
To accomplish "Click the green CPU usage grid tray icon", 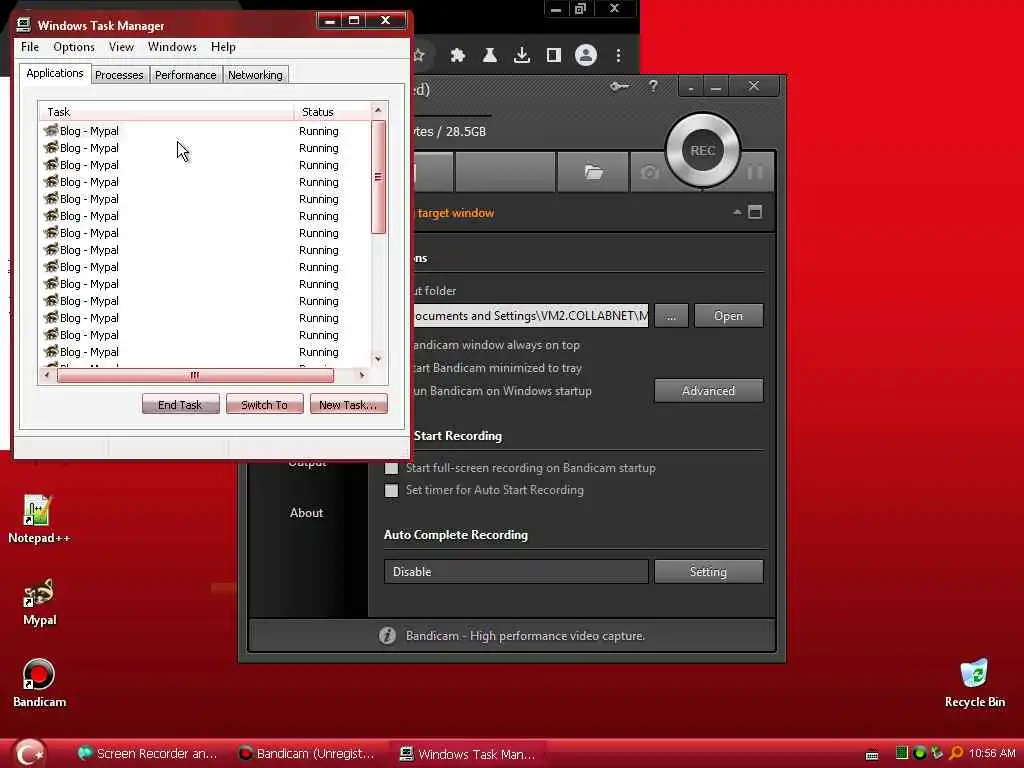I will tap(902, 753).
